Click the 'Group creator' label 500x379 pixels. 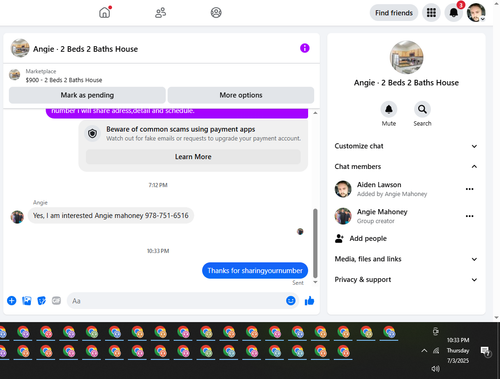(375, 221)
